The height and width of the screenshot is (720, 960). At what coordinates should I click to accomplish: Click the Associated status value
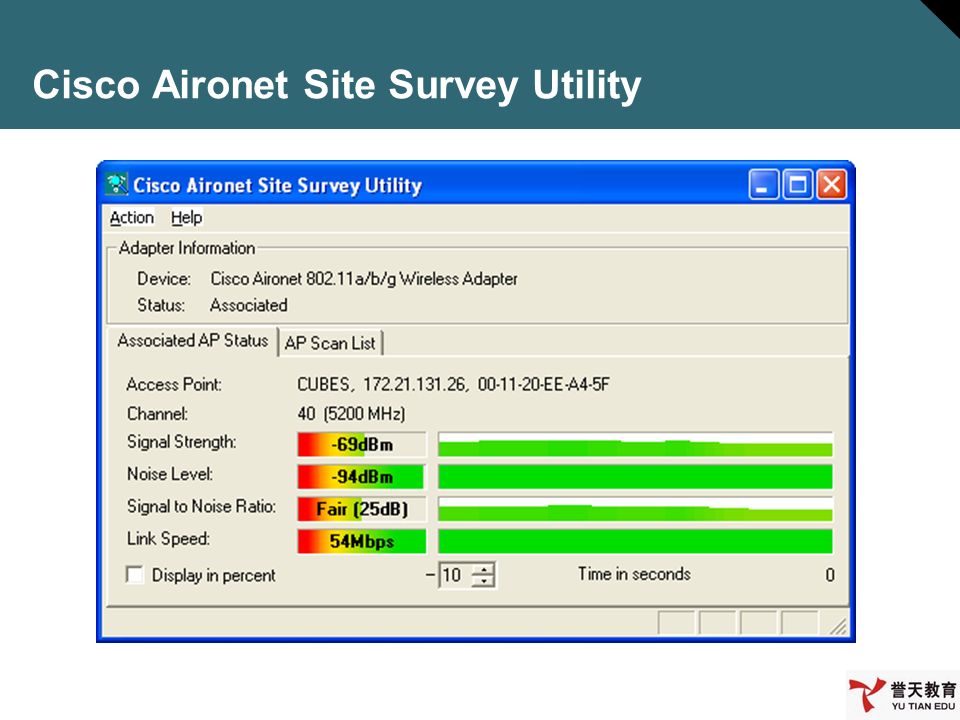click(x=249, y=305)
